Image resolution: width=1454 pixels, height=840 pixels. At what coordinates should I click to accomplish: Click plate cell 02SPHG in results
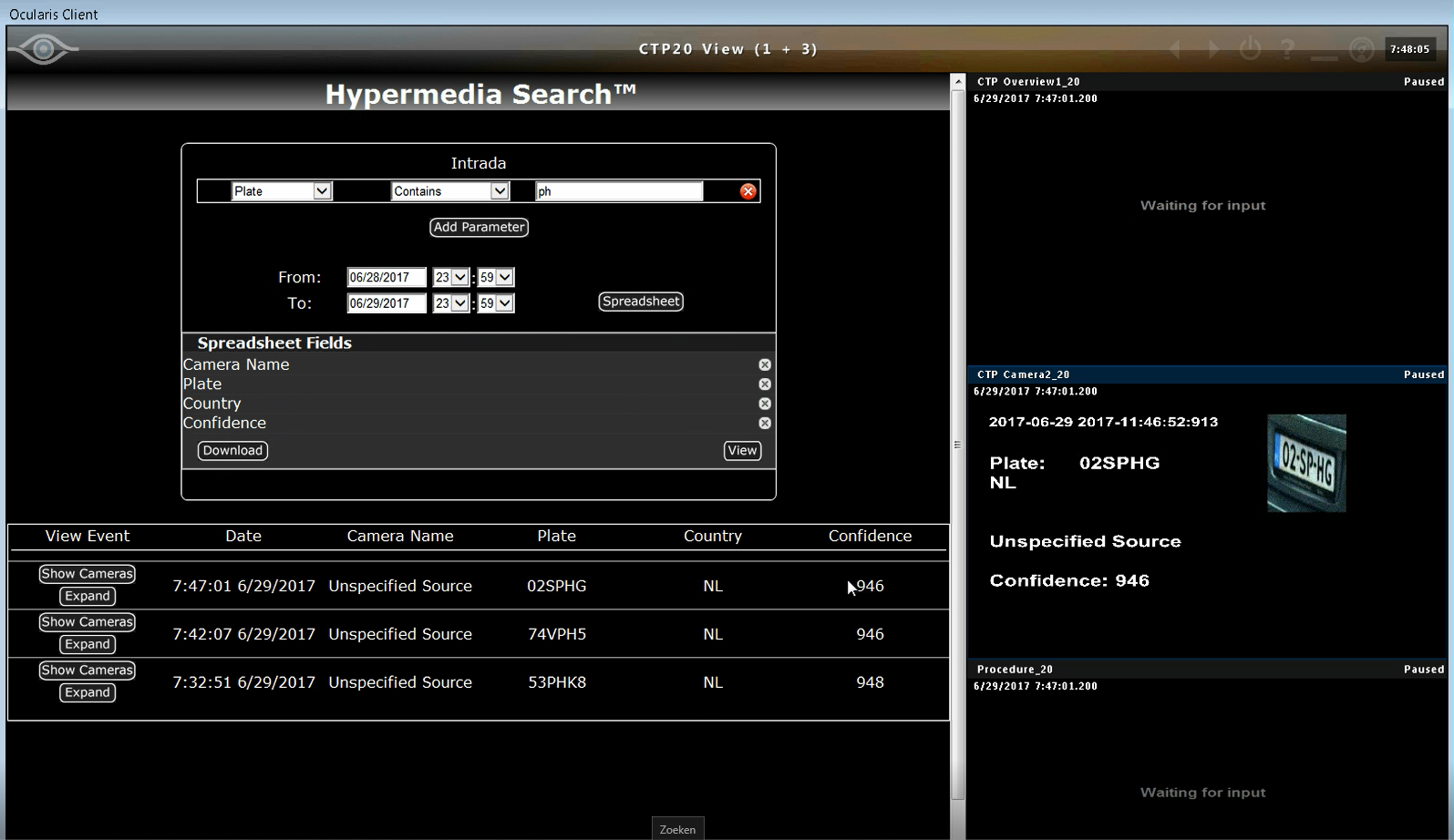(556, 586)
